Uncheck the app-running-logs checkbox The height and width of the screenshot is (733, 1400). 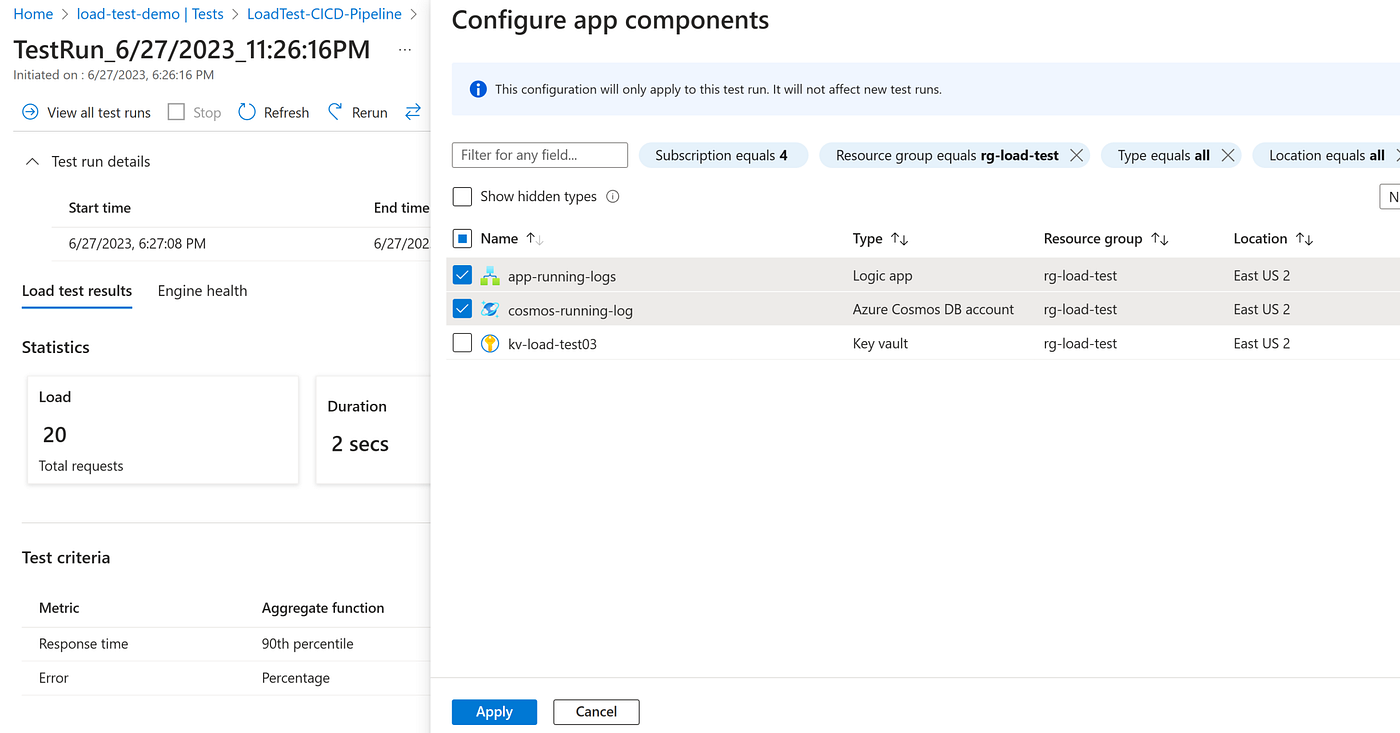(x=462, y=276)
